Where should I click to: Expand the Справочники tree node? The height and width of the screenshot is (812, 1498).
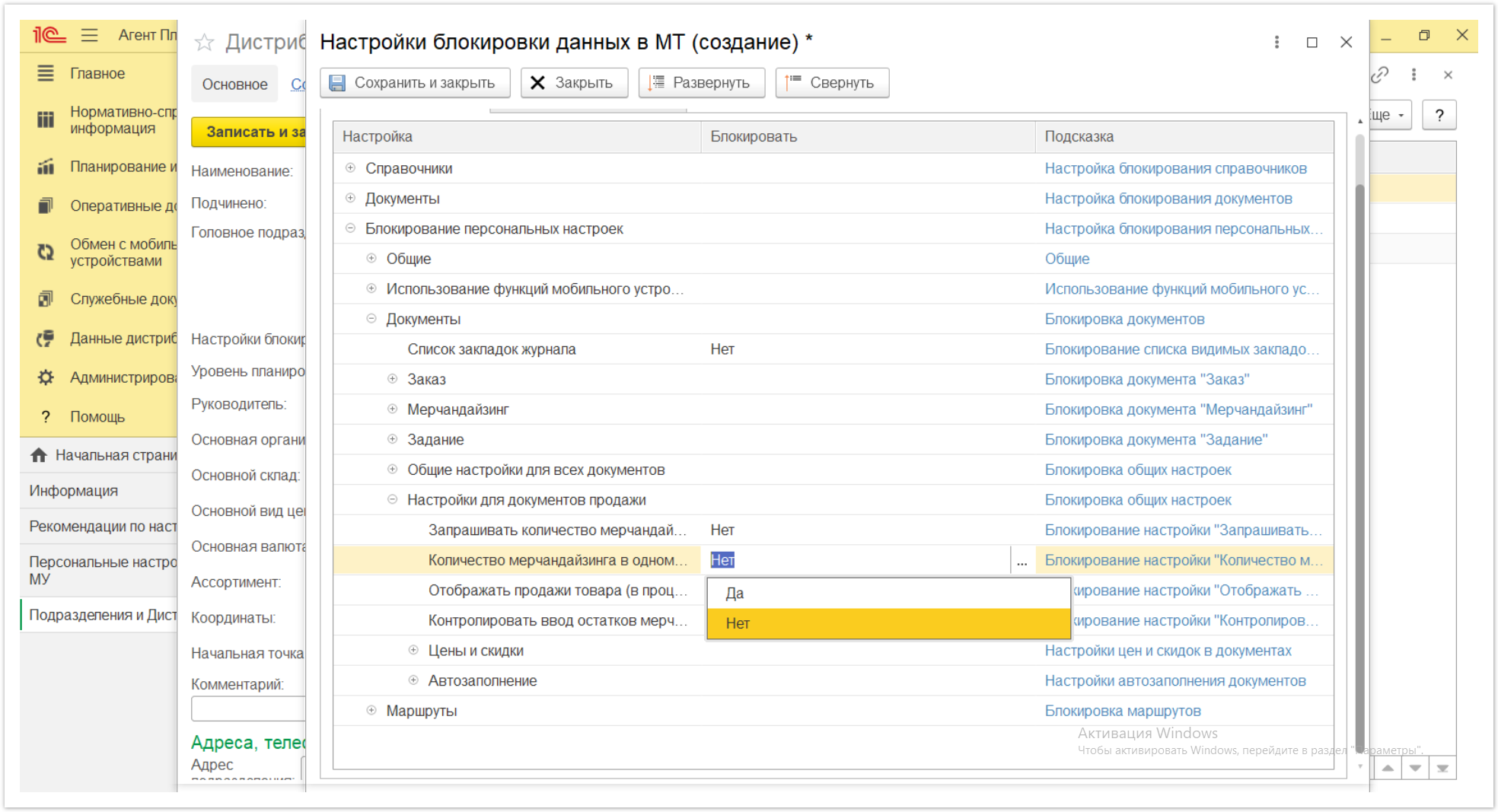coord(350,167)
